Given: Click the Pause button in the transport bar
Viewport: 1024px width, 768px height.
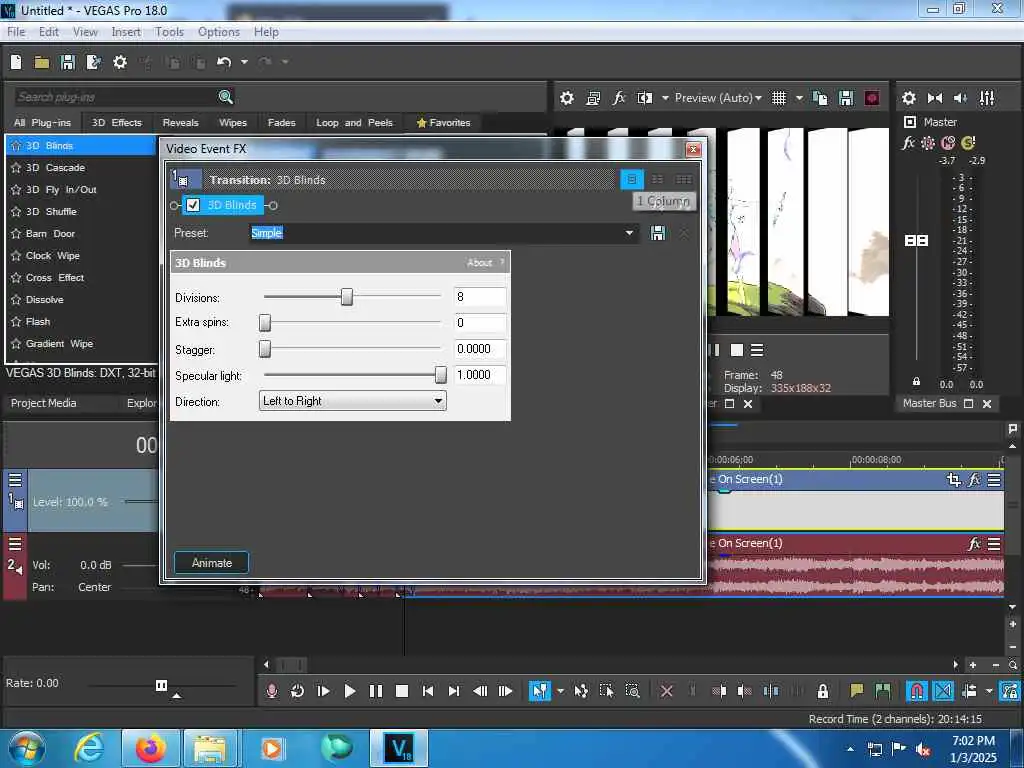Looking at the screenshot, I should click(376, 691).
